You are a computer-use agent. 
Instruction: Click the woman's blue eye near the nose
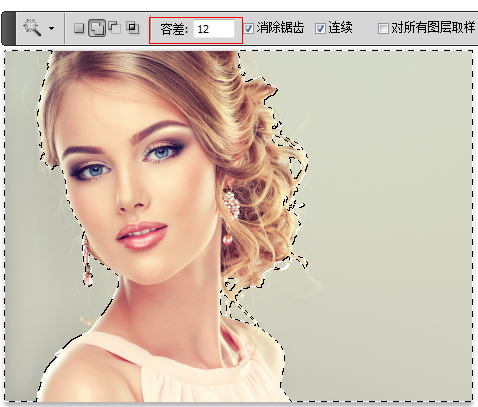[x=162, y=153]
